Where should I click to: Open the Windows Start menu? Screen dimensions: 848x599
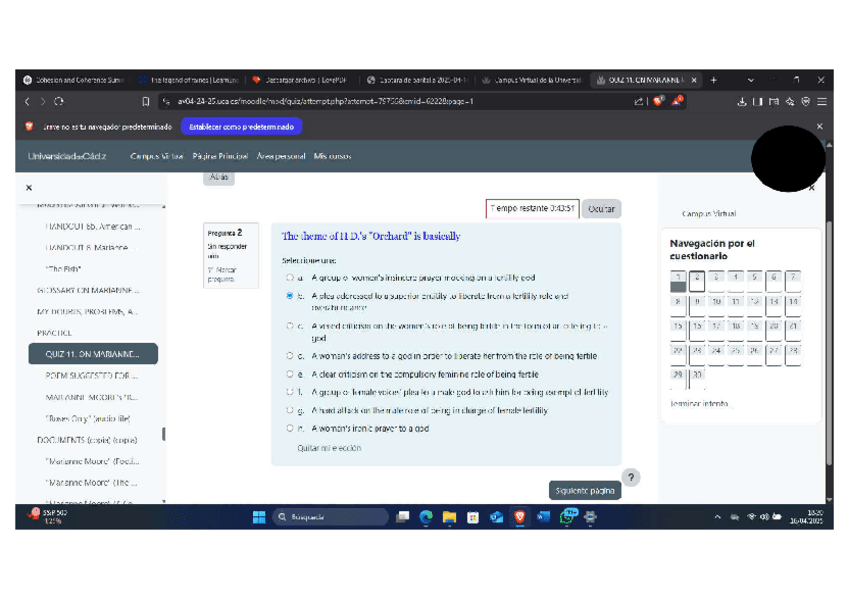[x=259, y=517]
